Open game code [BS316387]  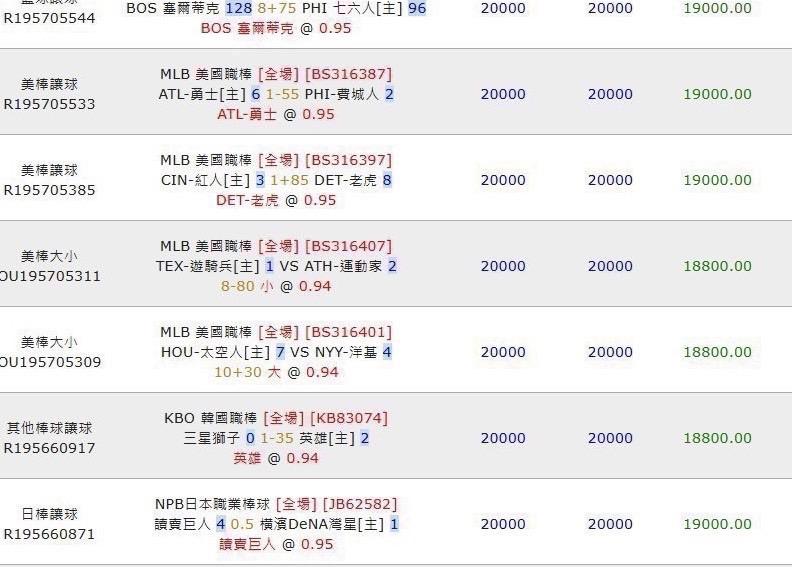(349, 74)
